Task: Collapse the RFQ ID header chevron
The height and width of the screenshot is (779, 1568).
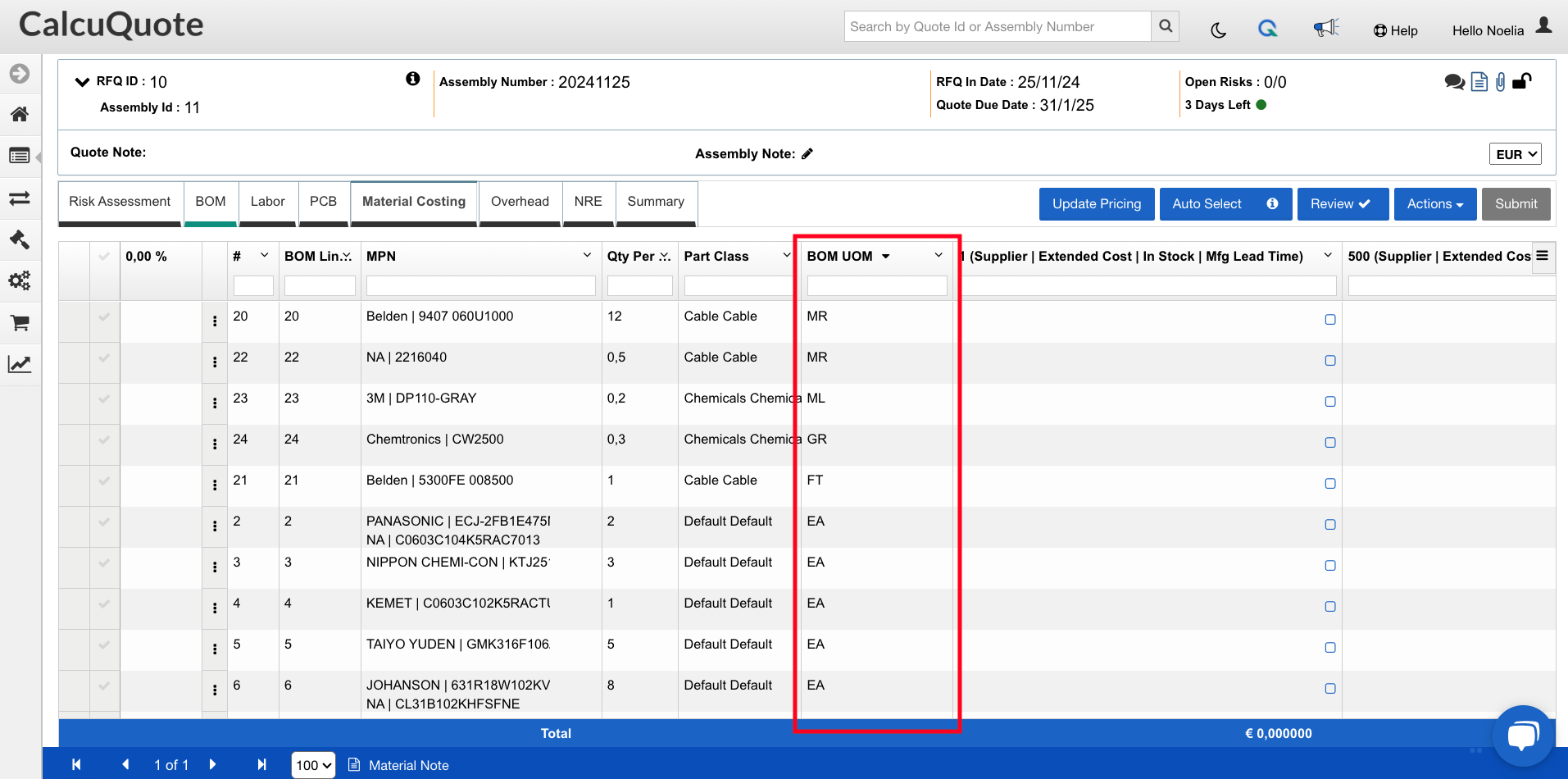Action: [x=82, y=81]
